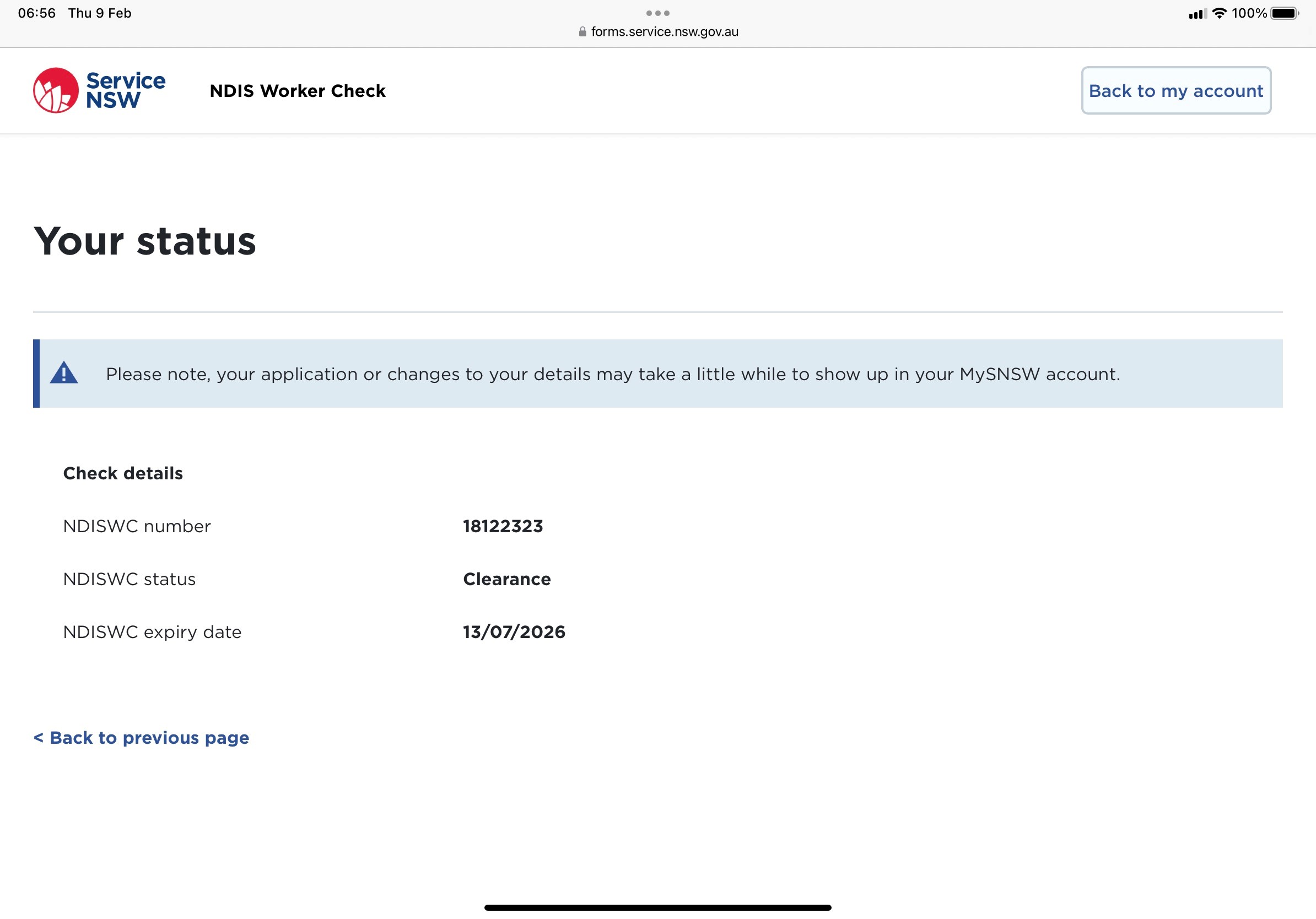This screenshot has width=1316, height=919.
Task: Click the NDISWC expiry date label
Action: pyautogui.click(x=152, y=631)
